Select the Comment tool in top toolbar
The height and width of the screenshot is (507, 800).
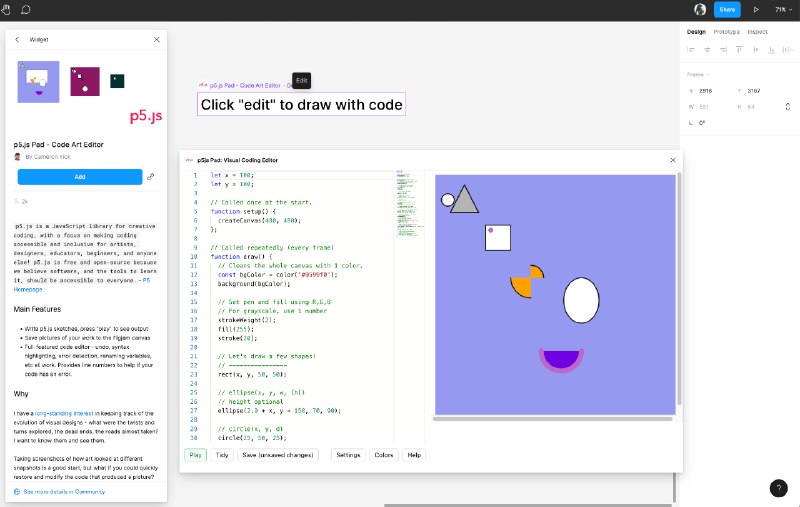click(26, 9)
